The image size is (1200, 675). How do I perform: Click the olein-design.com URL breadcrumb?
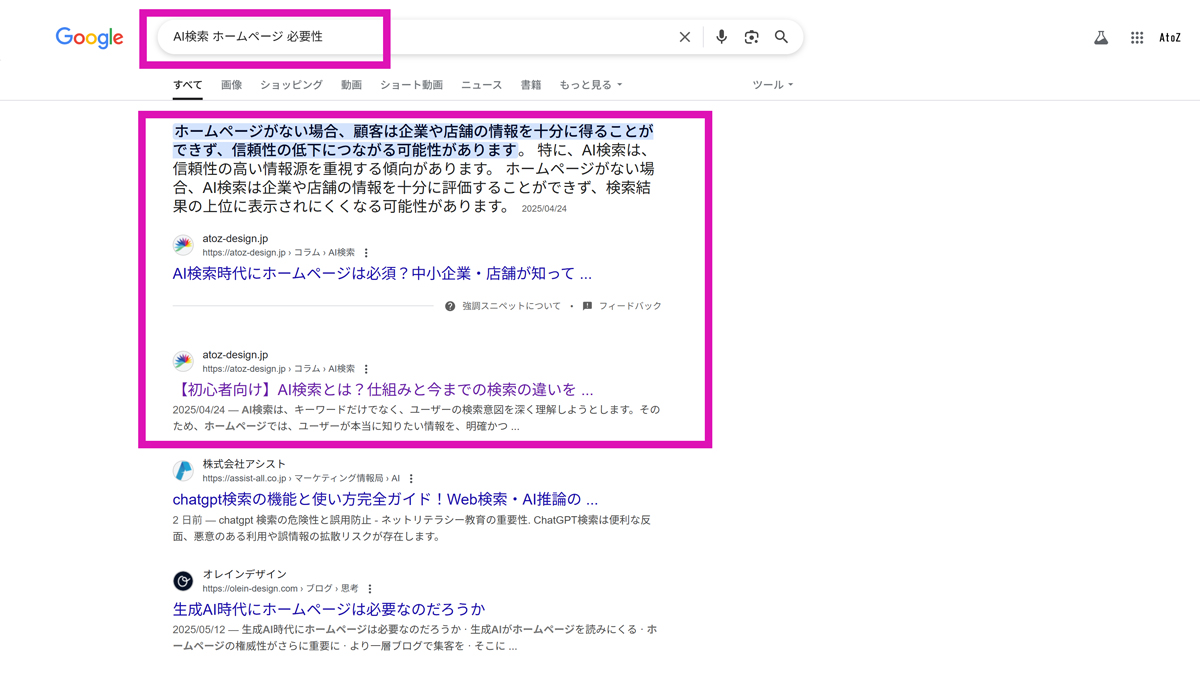coord(280,589)
